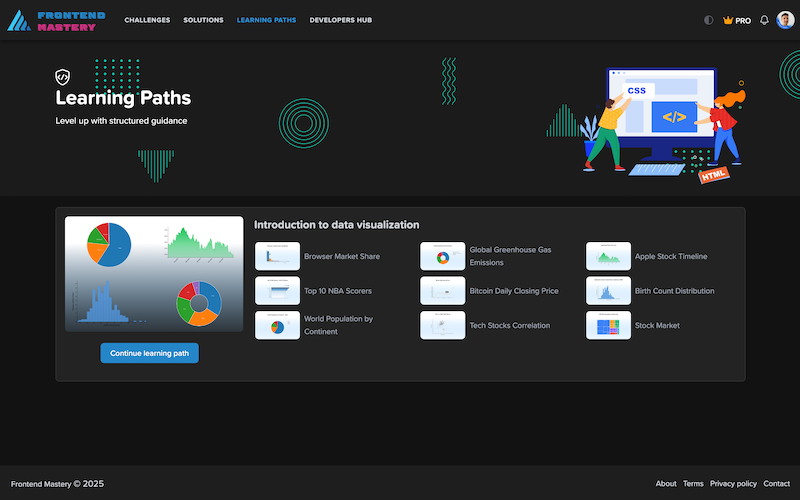This screenshot has width=800, height=500.
Task: Select Global Greenhouse Gas Emissions thumbnail
Action: point(442,257)
